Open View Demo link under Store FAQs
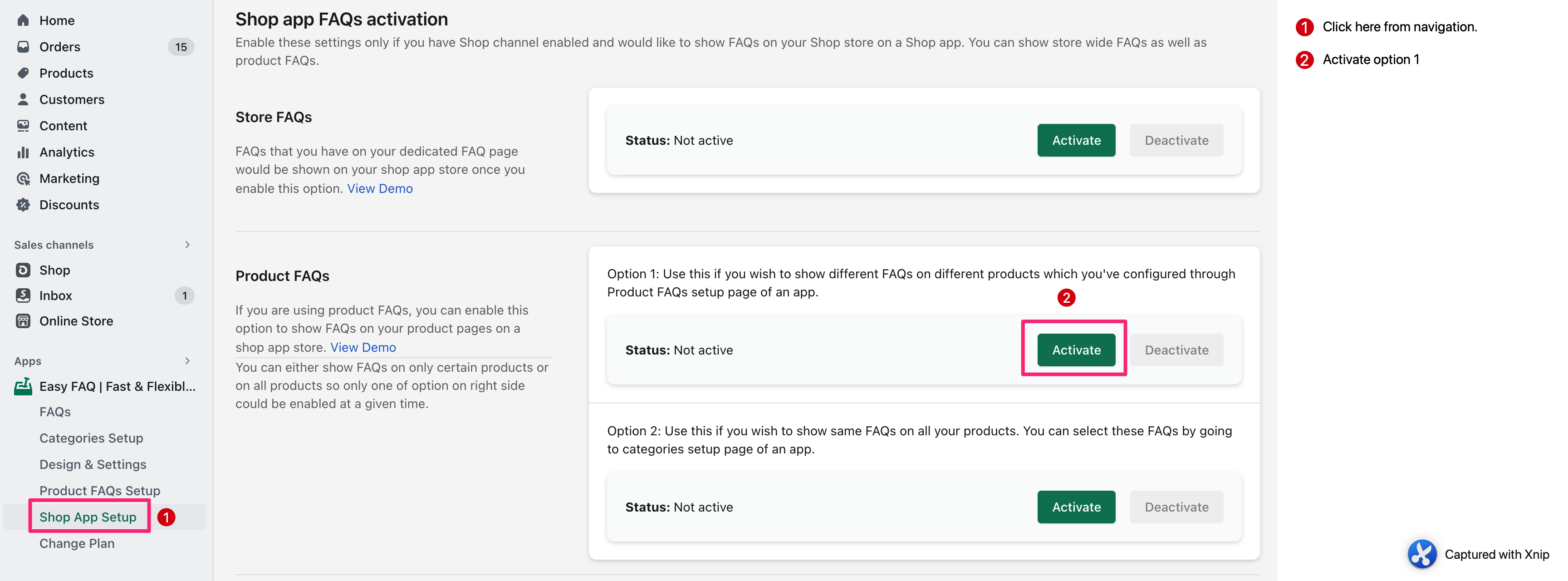 [380, 189]
